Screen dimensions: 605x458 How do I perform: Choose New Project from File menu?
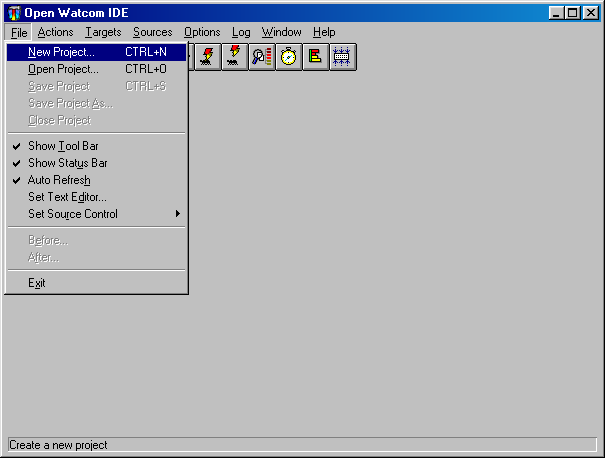point(62,52)
